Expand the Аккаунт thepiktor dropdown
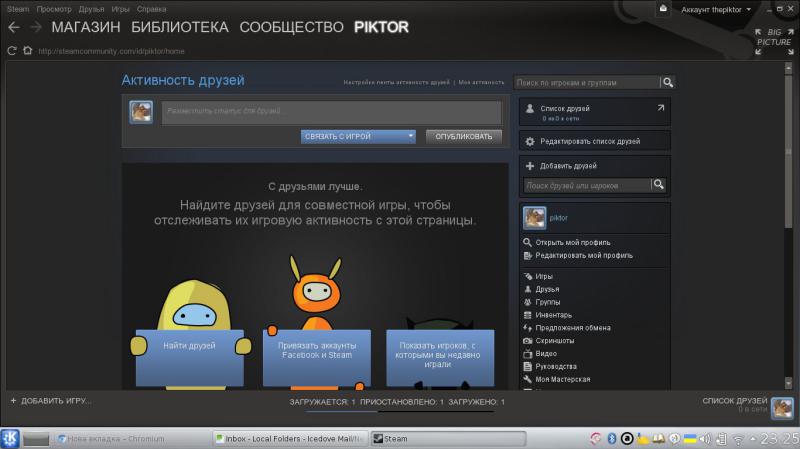The image size is (800, 449). (716, 9)
